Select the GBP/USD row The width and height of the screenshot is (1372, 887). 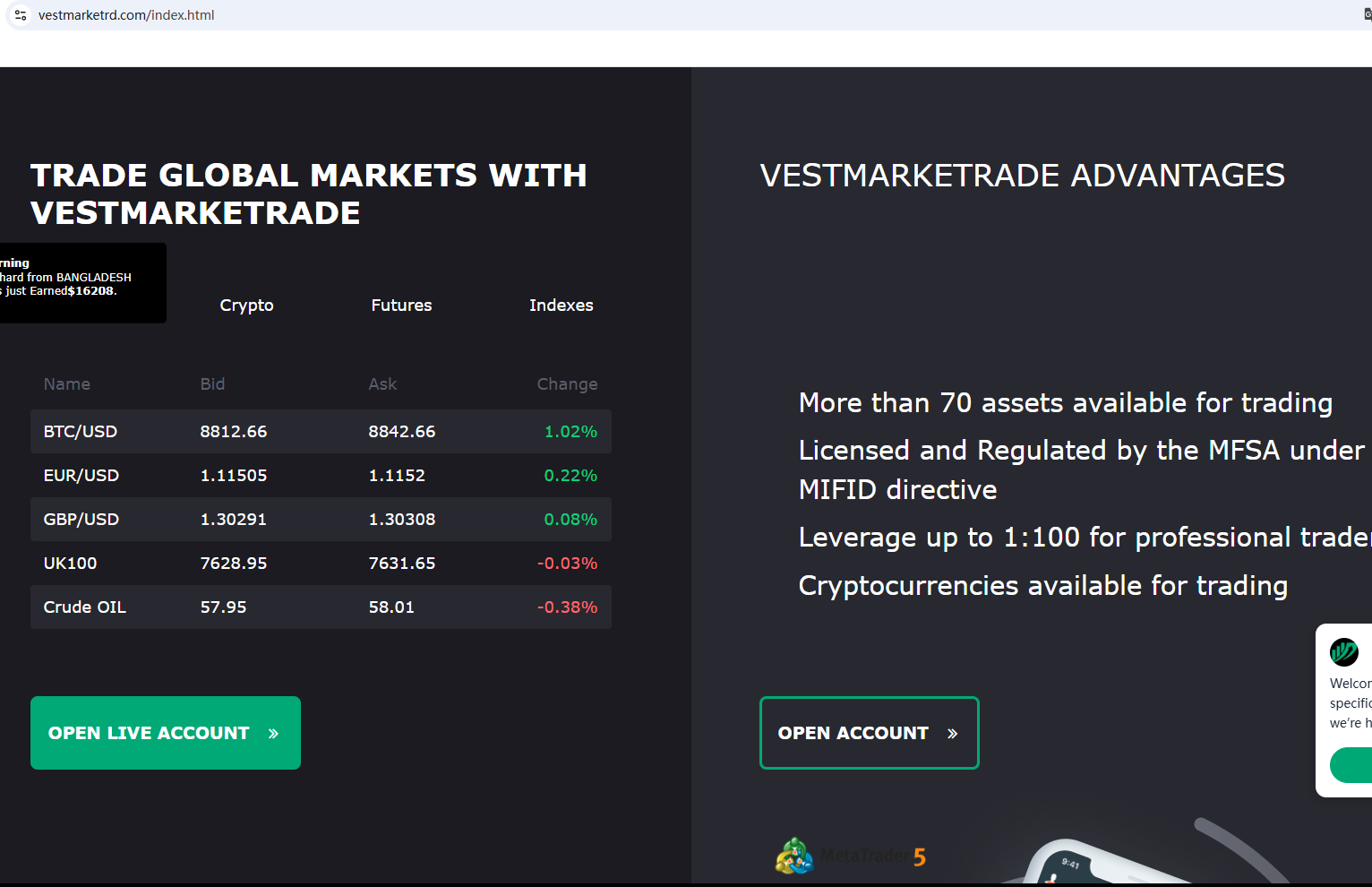(321, 520)
